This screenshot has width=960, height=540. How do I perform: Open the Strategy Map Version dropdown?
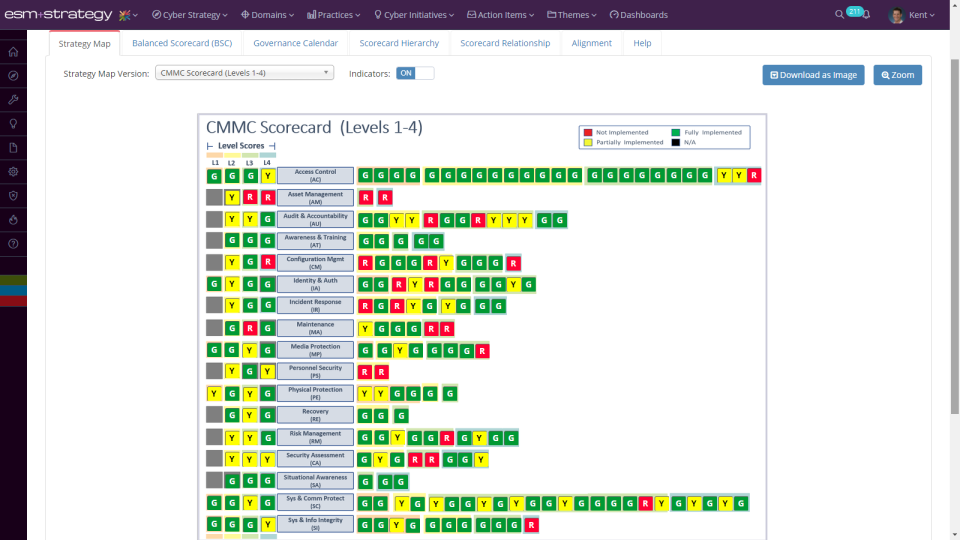point(244,73)
